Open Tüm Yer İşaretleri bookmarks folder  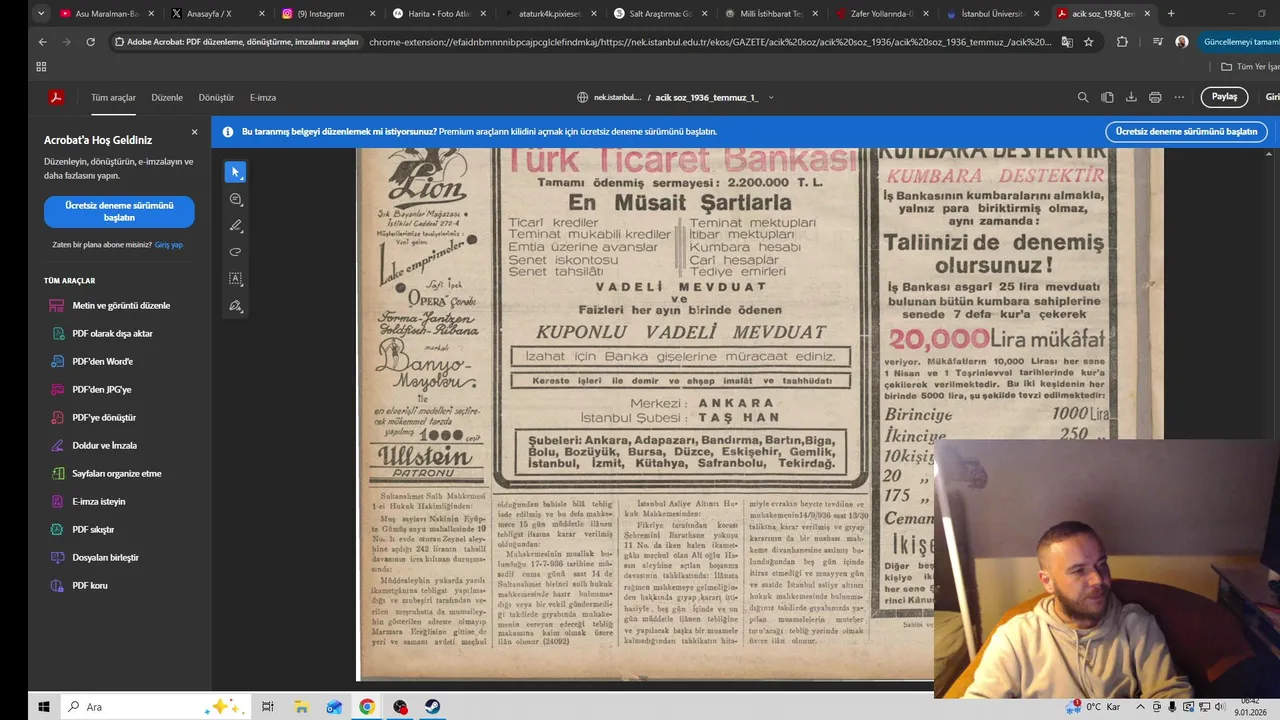coord(1250,66)
